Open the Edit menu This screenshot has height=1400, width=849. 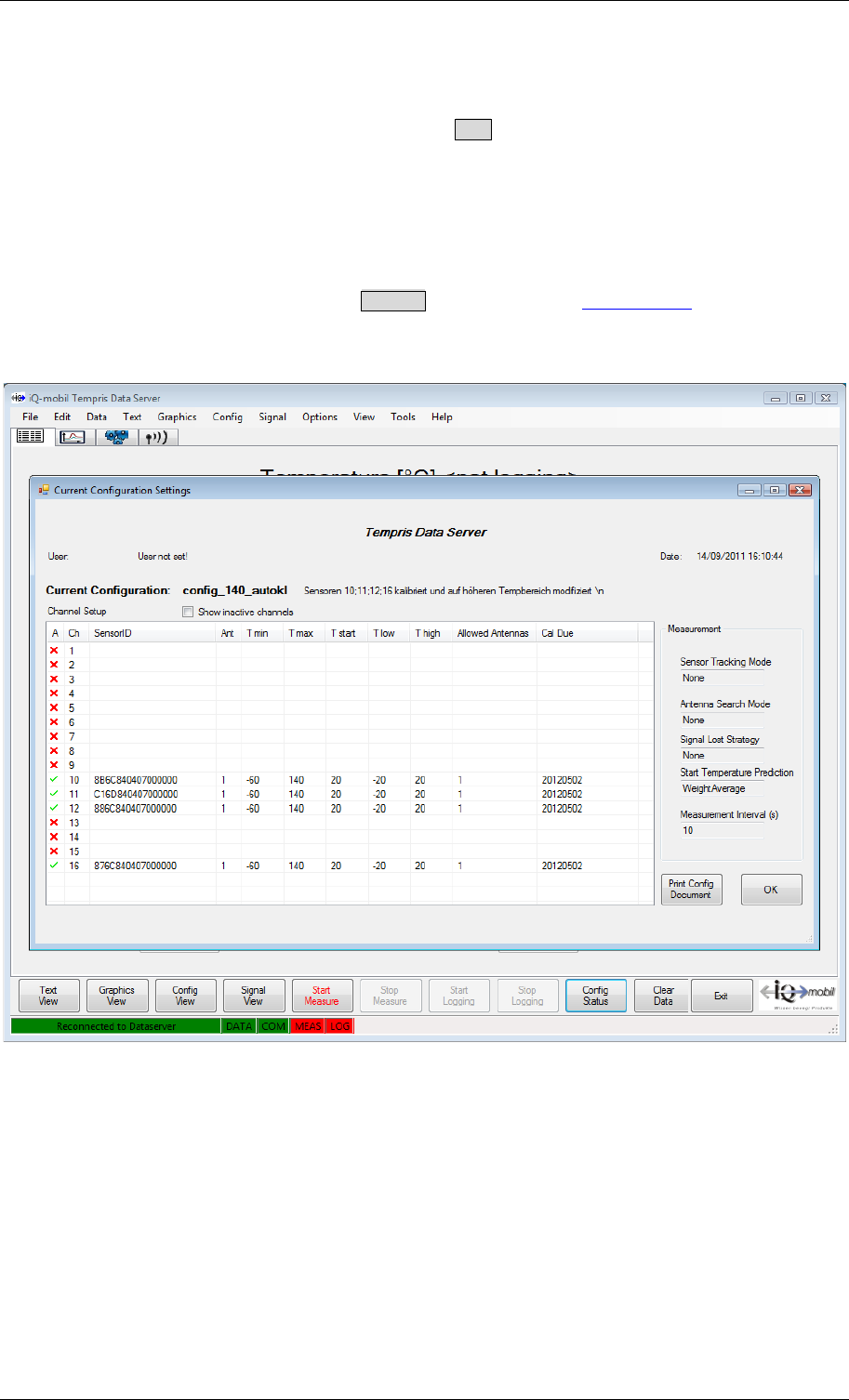click(62, 416)
